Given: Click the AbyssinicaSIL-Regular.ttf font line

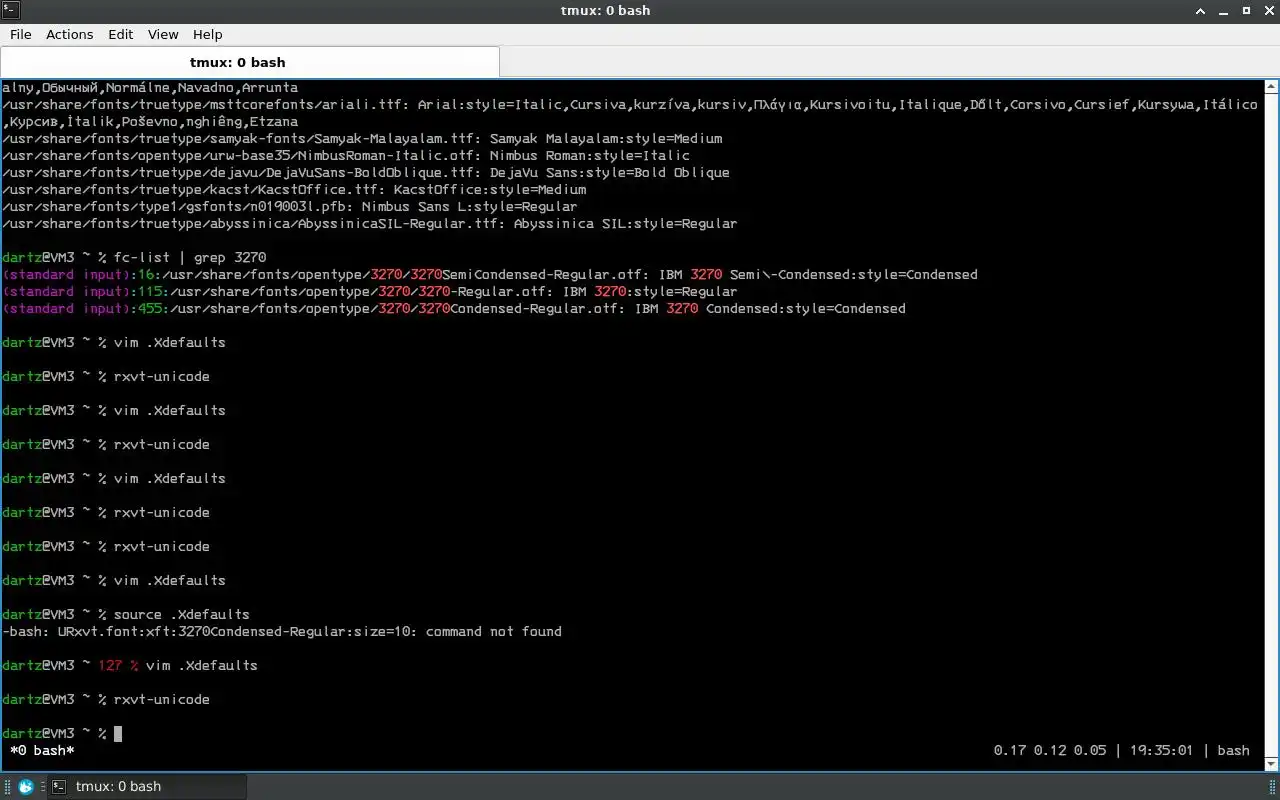Looking at the screenshot, I should click(370, 223).
